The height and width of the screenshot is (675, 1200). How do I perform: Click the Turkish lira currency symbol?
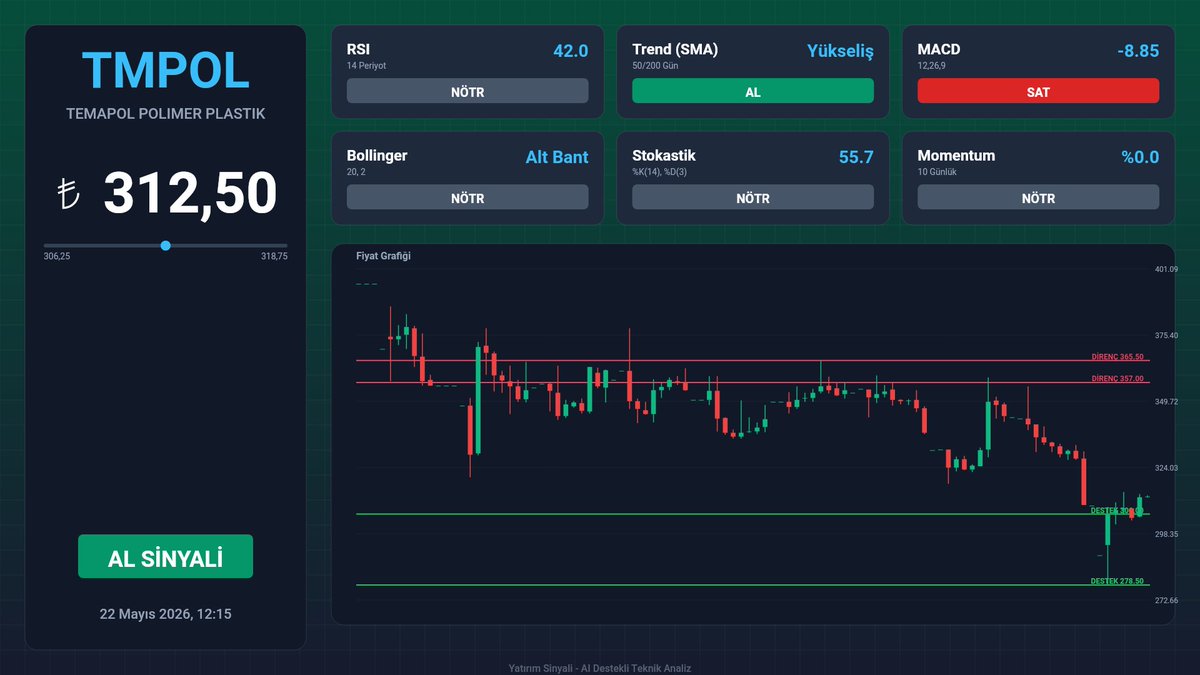tap(68, 194)
